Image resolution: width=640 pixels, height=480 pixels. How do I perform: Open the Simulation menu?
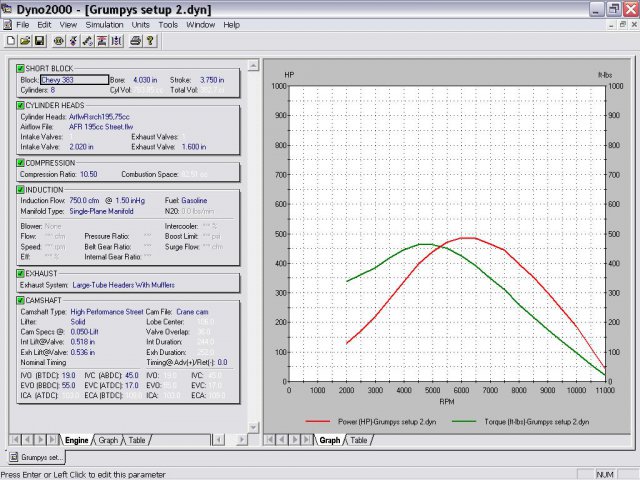[104, 24]
